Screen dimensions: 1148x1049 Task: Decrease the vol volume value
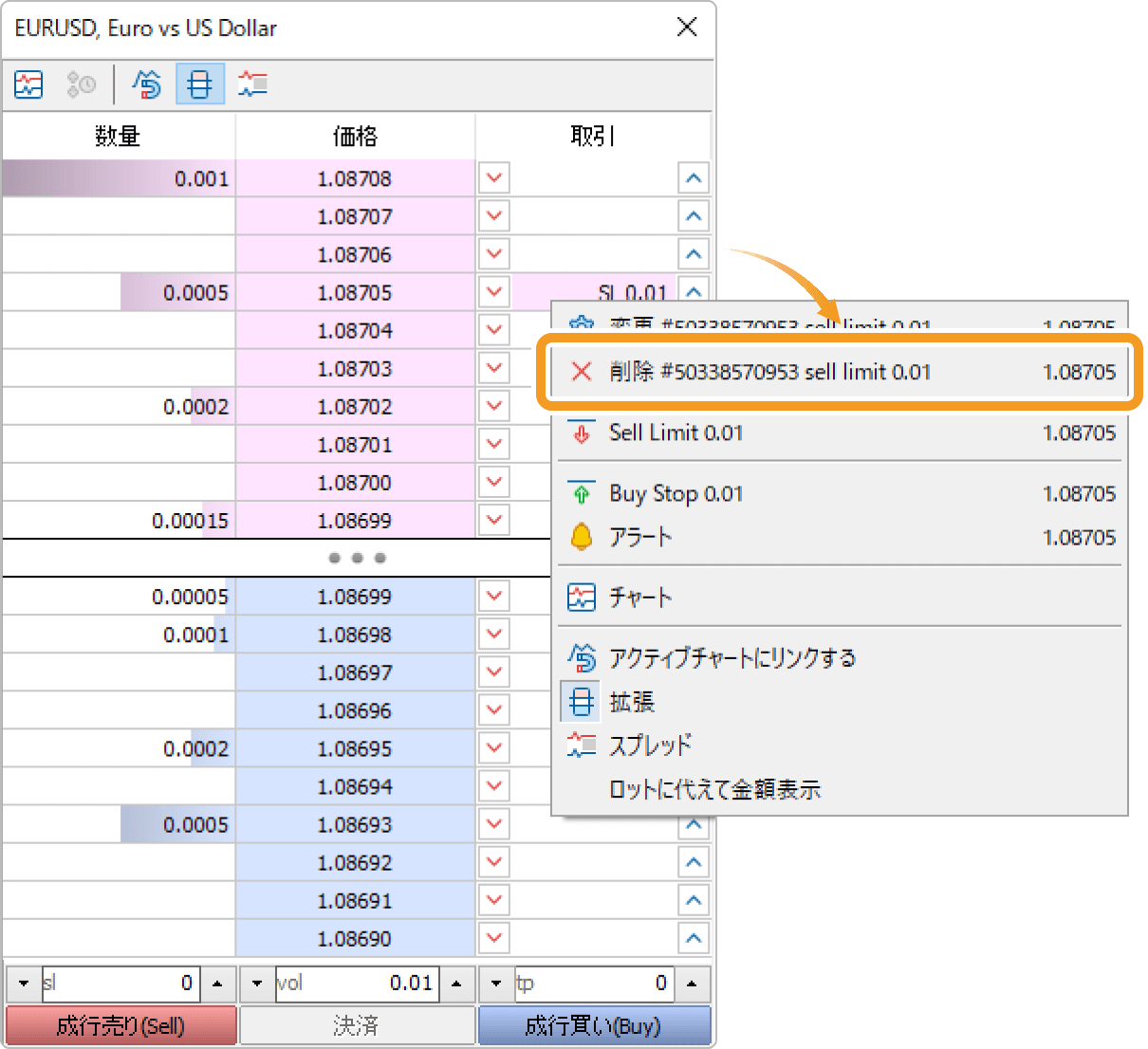[257, 984]
